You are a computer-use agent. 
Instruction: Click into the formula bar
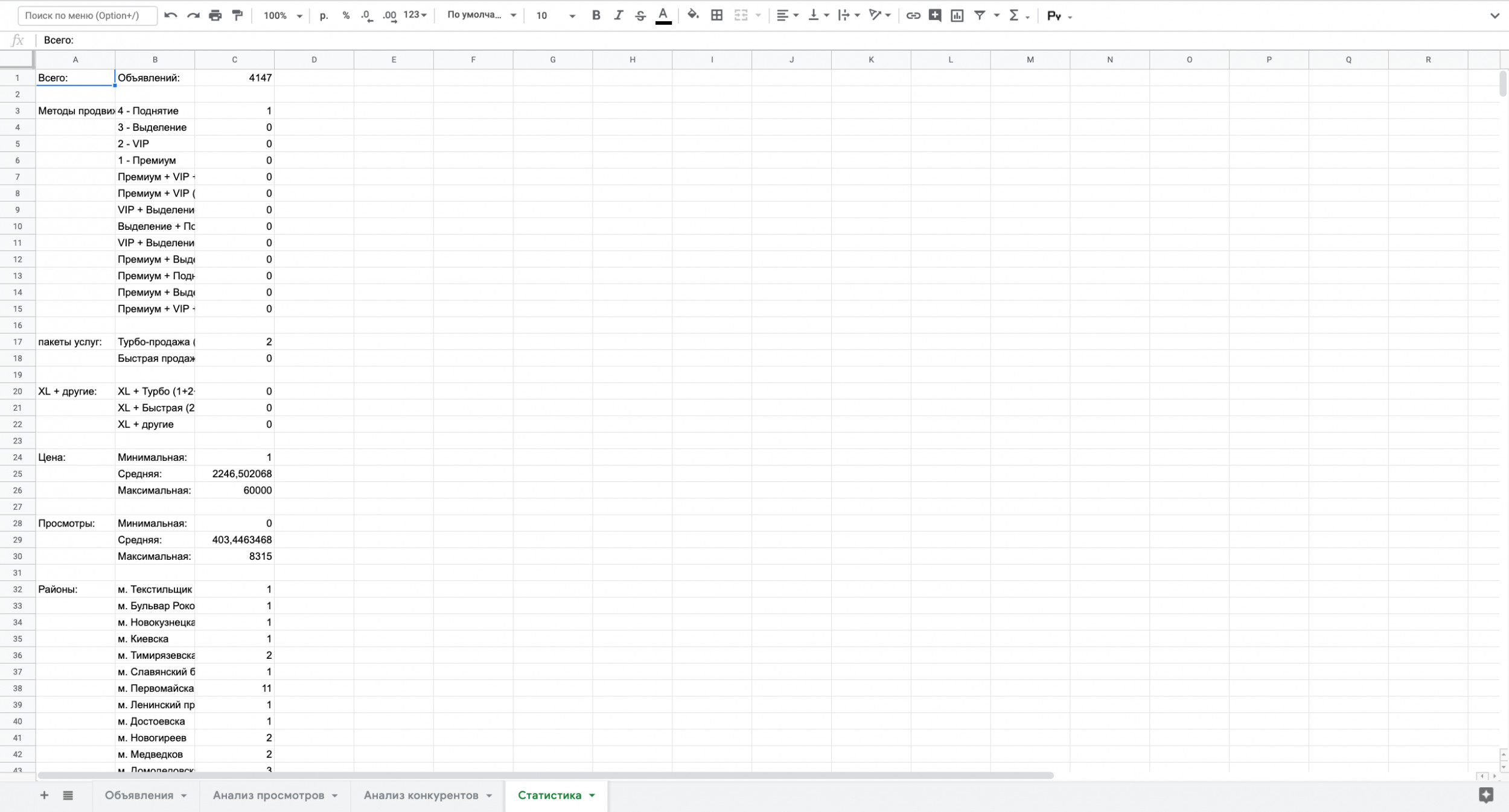(773, 40)
